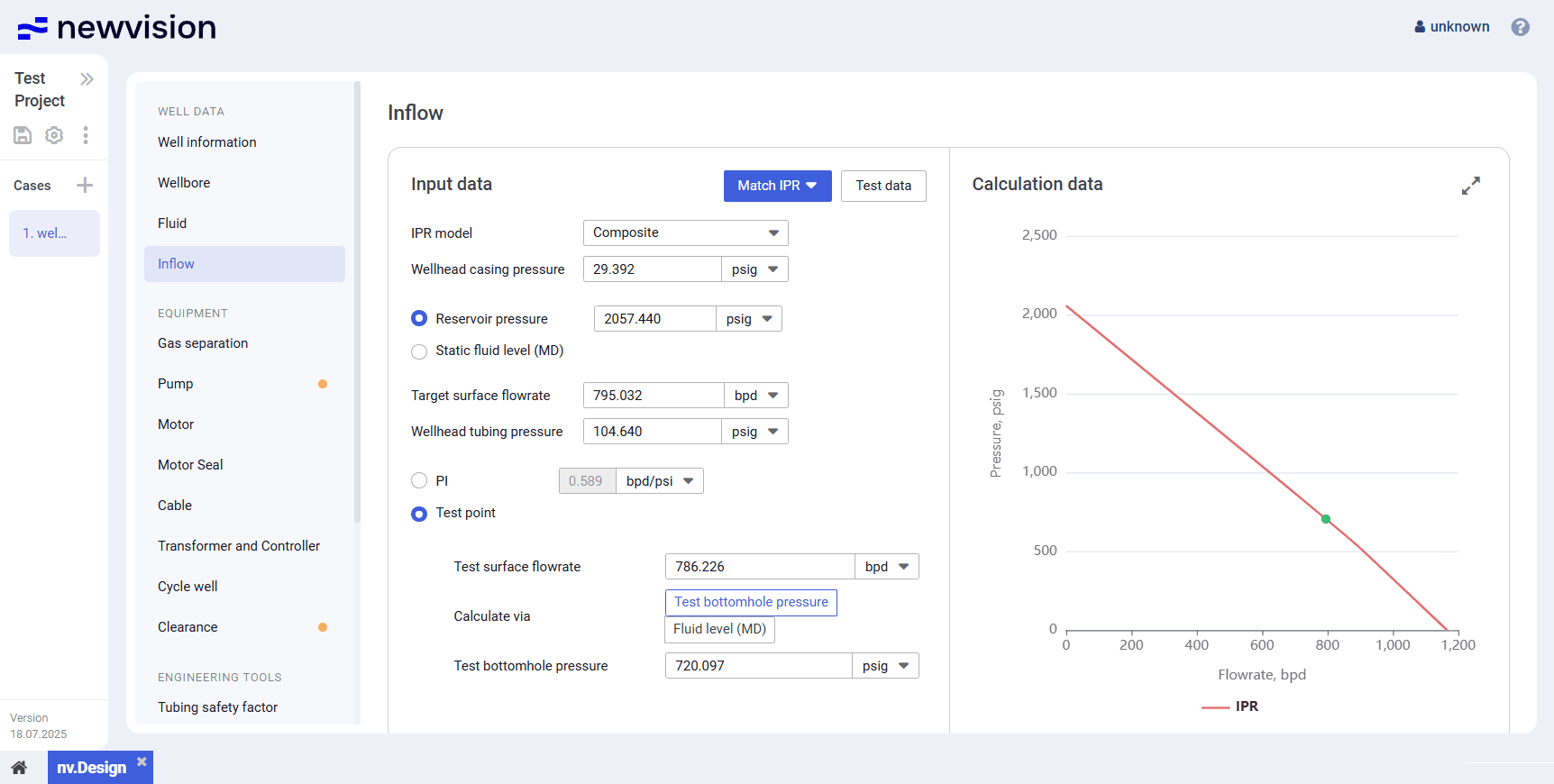Open the help question mark icon
The width and height of the screenshot is (1554, 784).
[x=1520, y=27]
